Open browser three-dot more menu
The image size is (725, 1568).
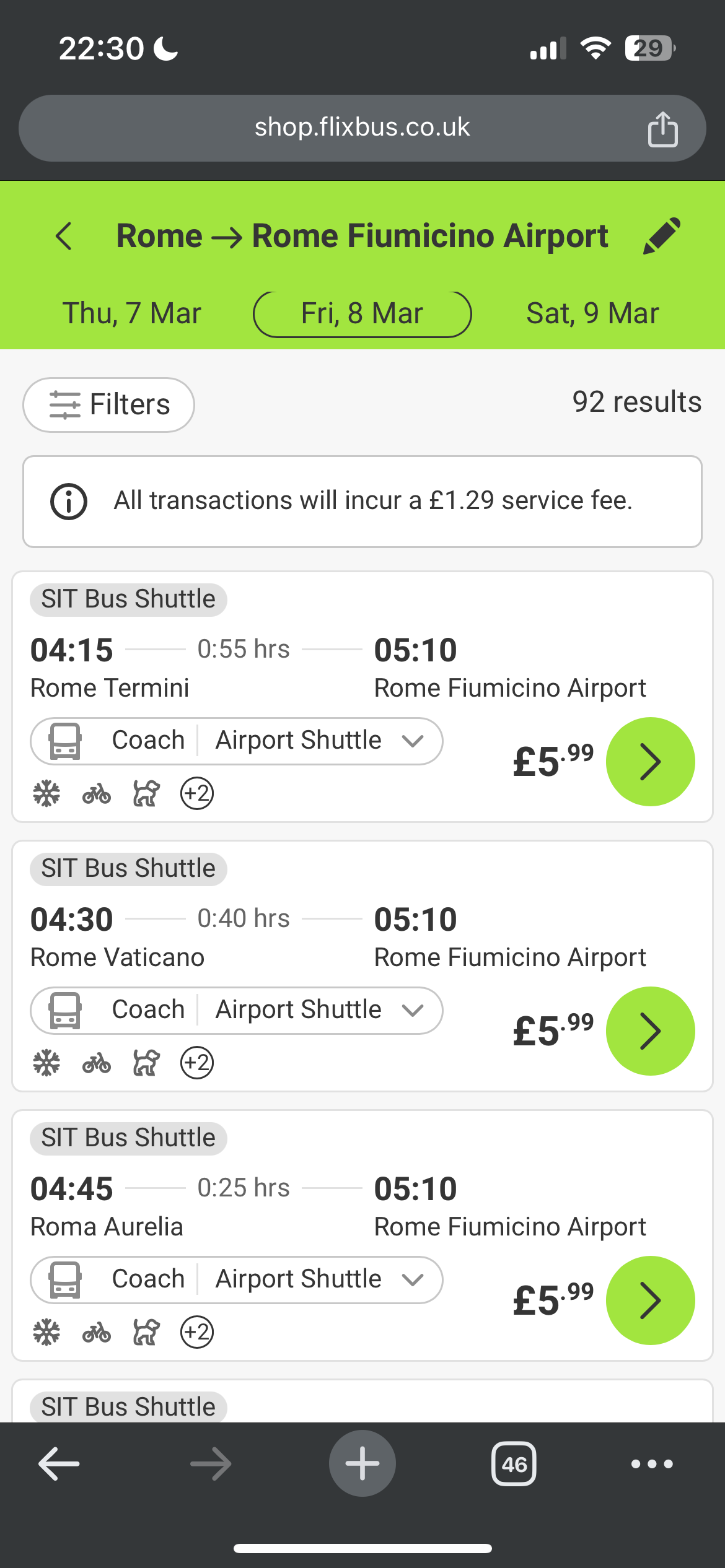(652, 1464)
